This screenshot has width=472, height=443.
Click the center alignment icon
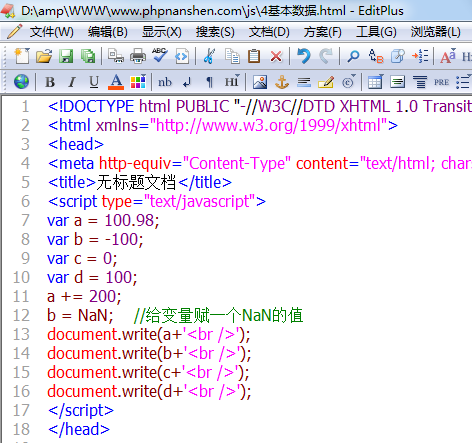[420, 82]
